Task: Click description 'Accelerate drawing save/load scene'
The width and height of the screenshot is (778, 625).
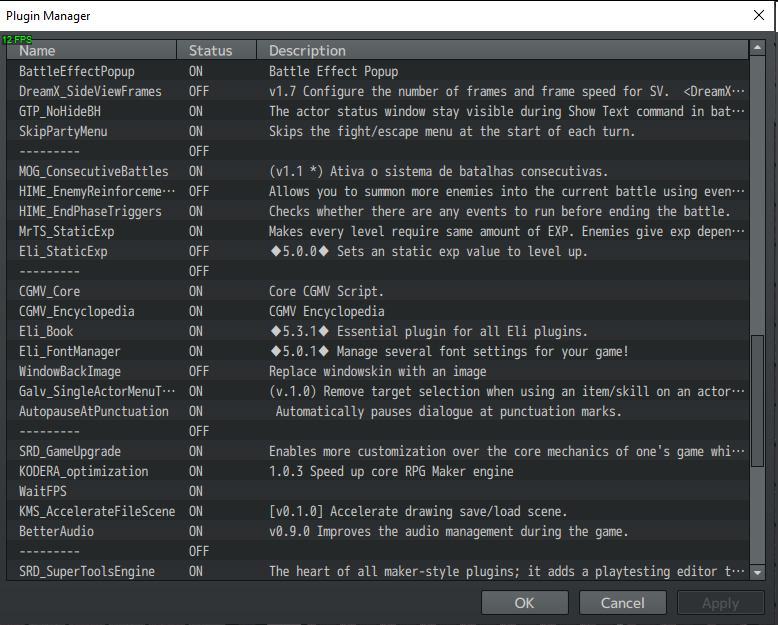Action: 449,511
